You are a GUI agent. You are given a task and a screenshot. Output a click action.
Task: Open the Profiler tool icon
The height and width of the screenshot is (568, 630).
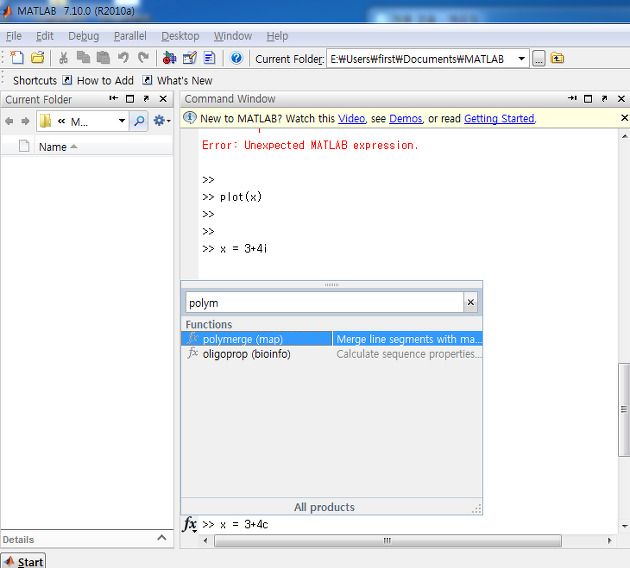[209, 58]
